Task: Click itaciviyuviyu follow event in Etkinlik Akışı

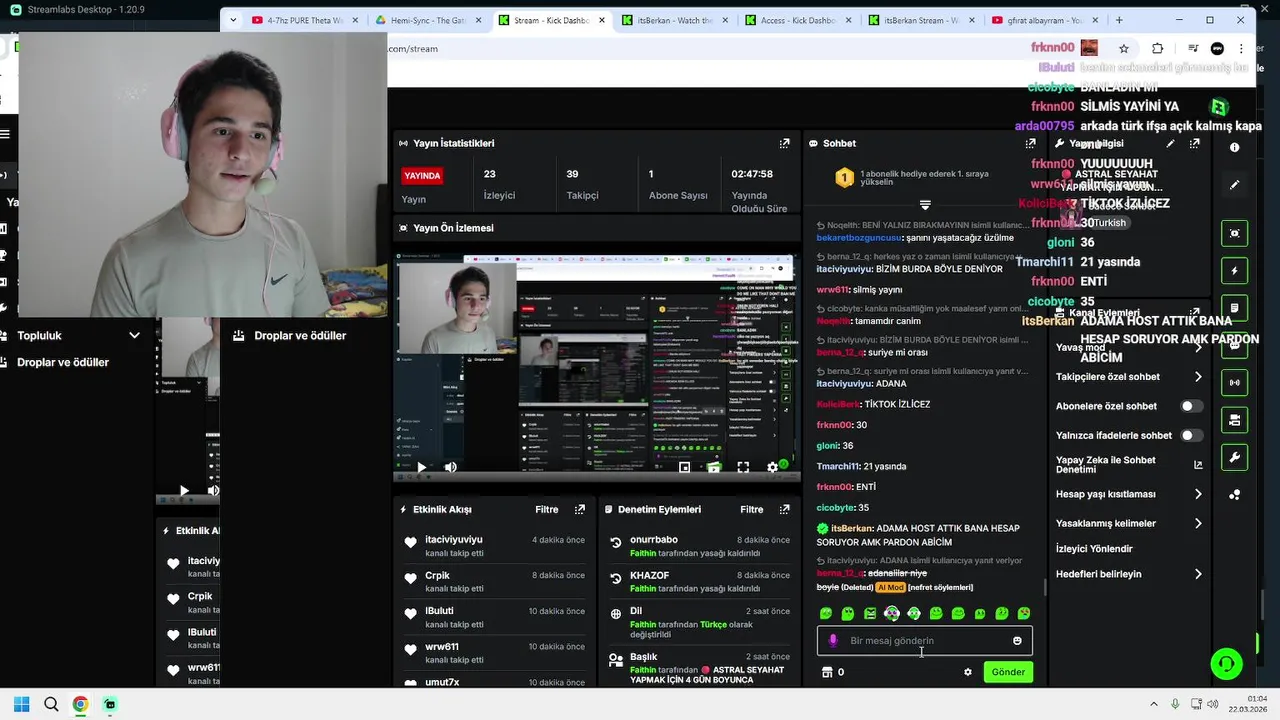Action: (x=494, y=546)
